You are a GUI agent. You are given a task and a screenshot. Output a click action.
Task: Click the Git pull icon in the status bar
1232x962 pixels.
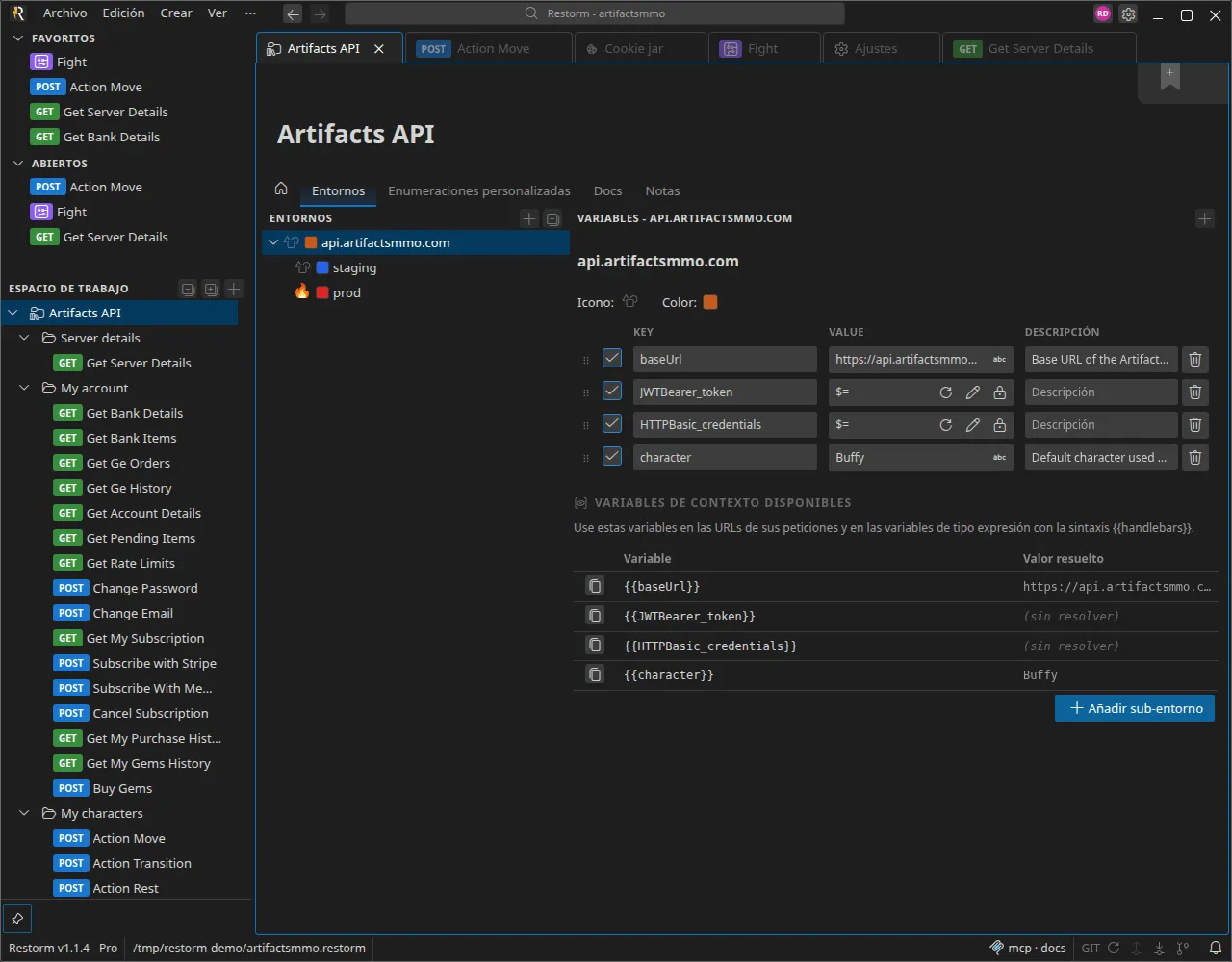point(1160,948)
